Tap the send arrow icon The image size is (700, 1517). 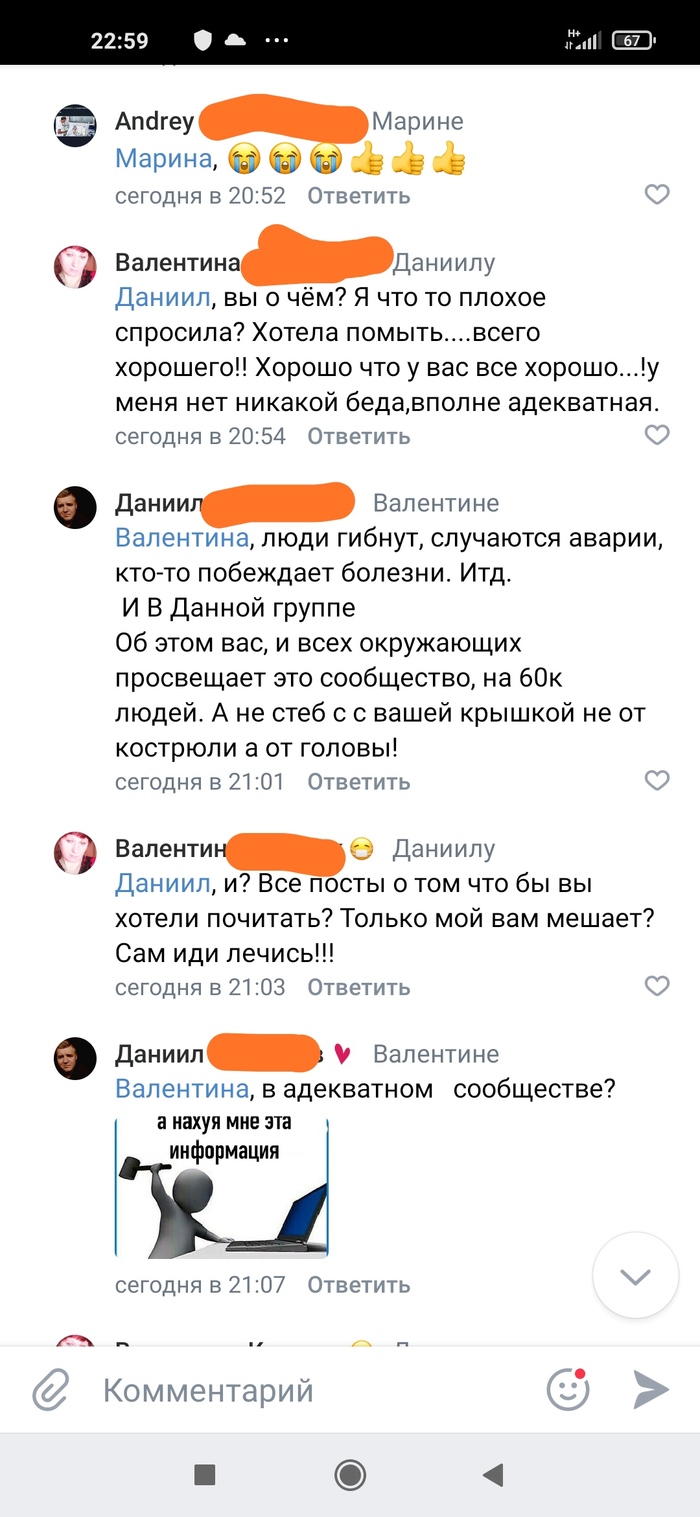[650, 1389]
